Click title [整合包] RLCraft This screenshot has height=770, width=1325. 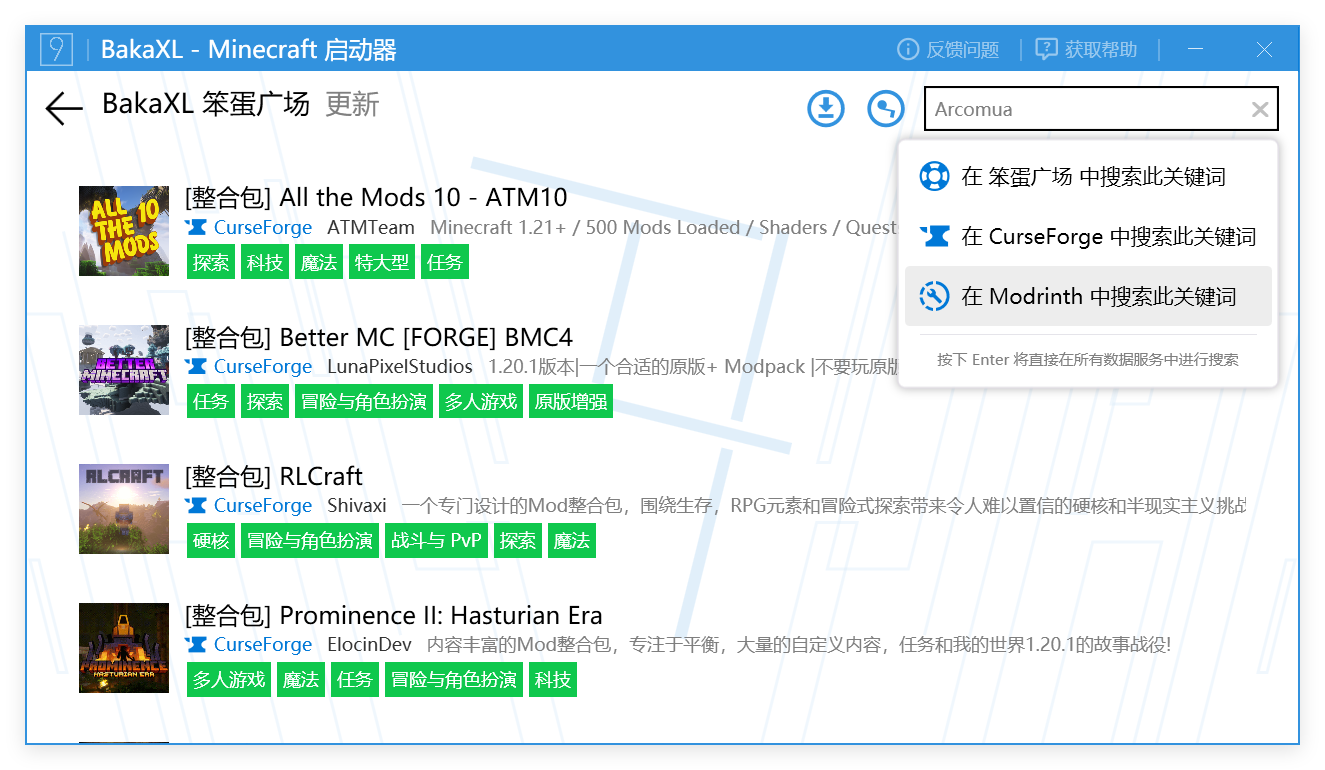274,476
